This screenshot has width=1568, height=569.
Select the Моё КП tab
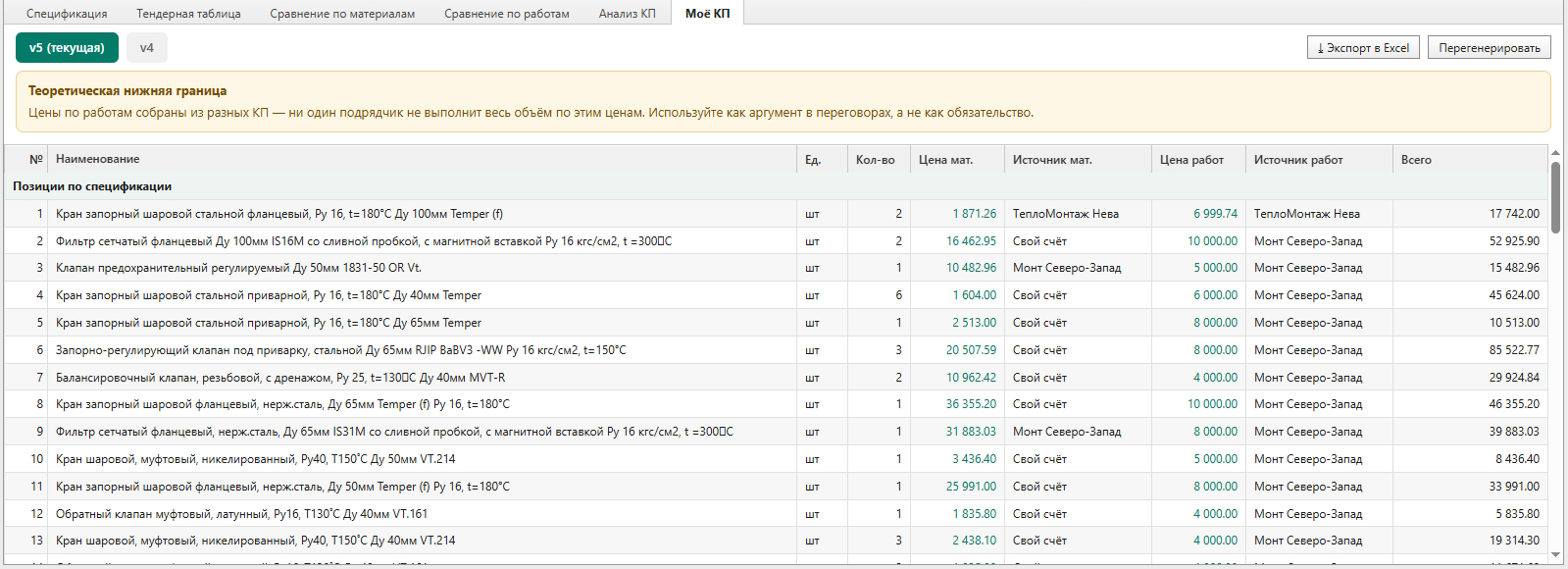click(x=708, y=13)
